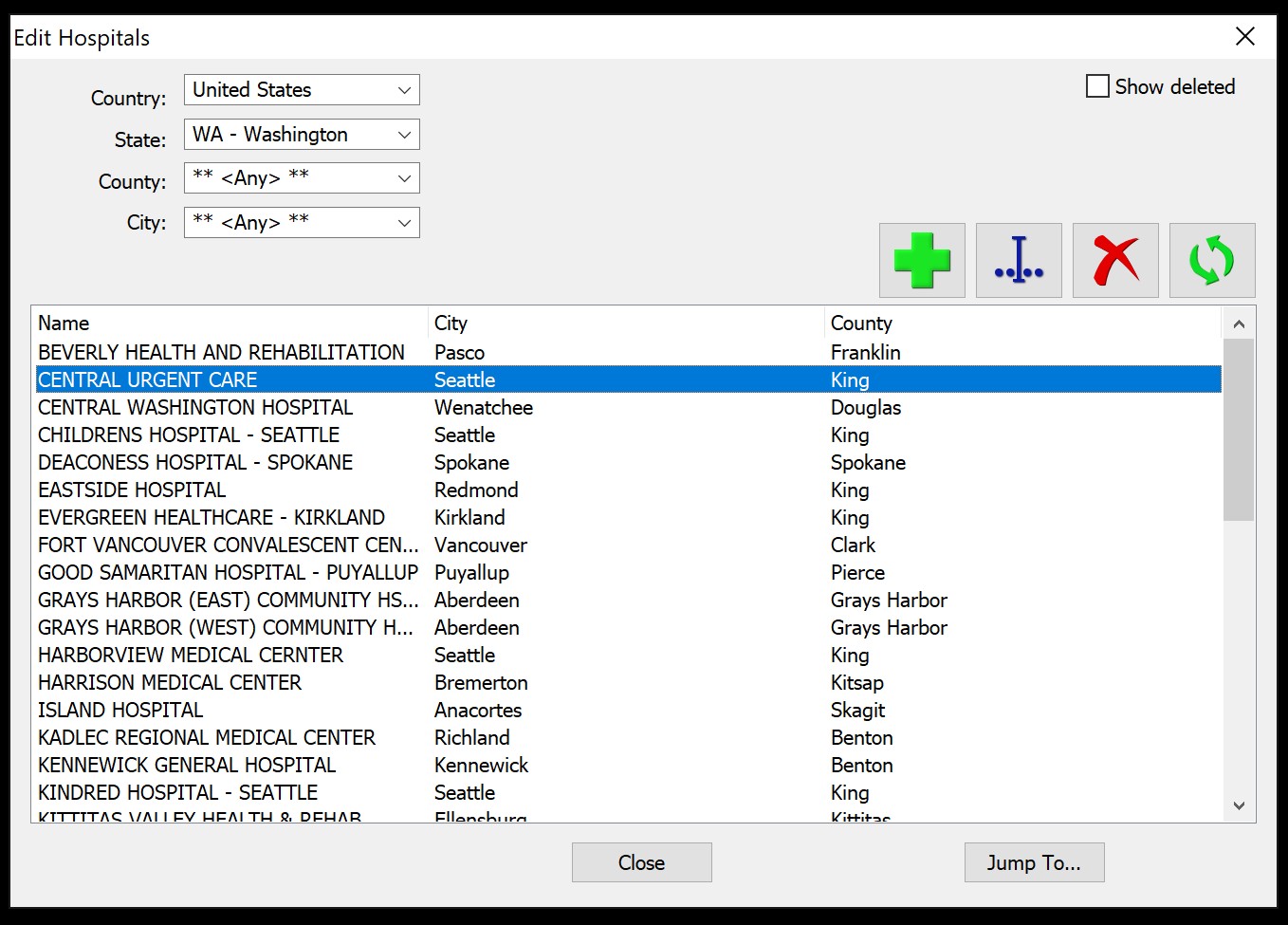Select HARBORVIEW MEDICAL CERNTER row
Image resolution: width=1288 pixels, height=925 pixels.
(x=627, y=655)
